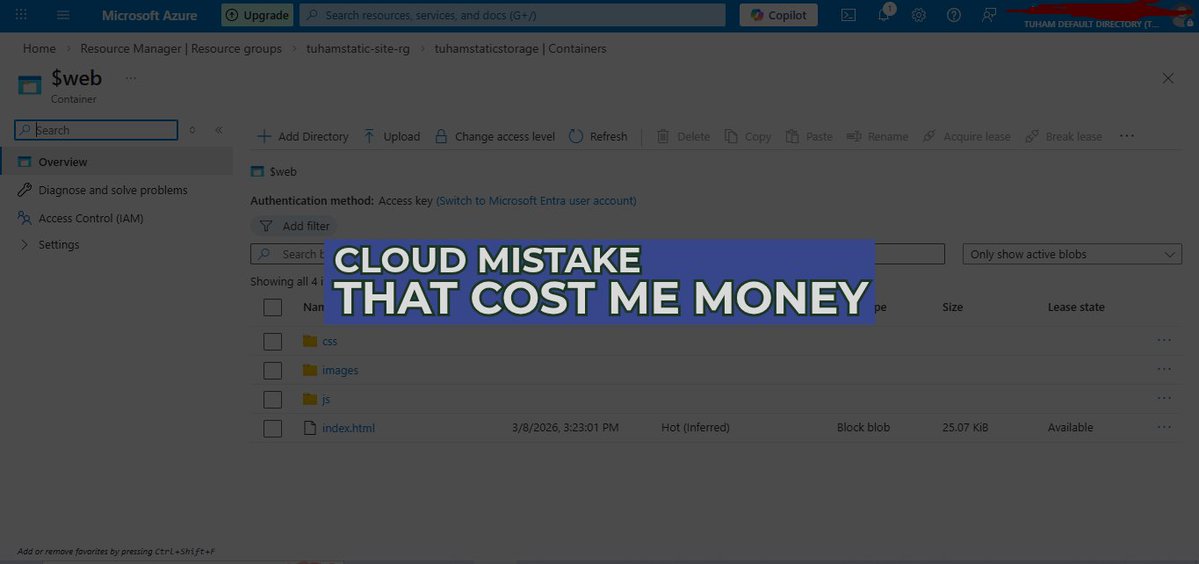Screen dimensions: 1199x564
Task: Click Microsoft Azure home title
Action: click(x=149, y=15)
